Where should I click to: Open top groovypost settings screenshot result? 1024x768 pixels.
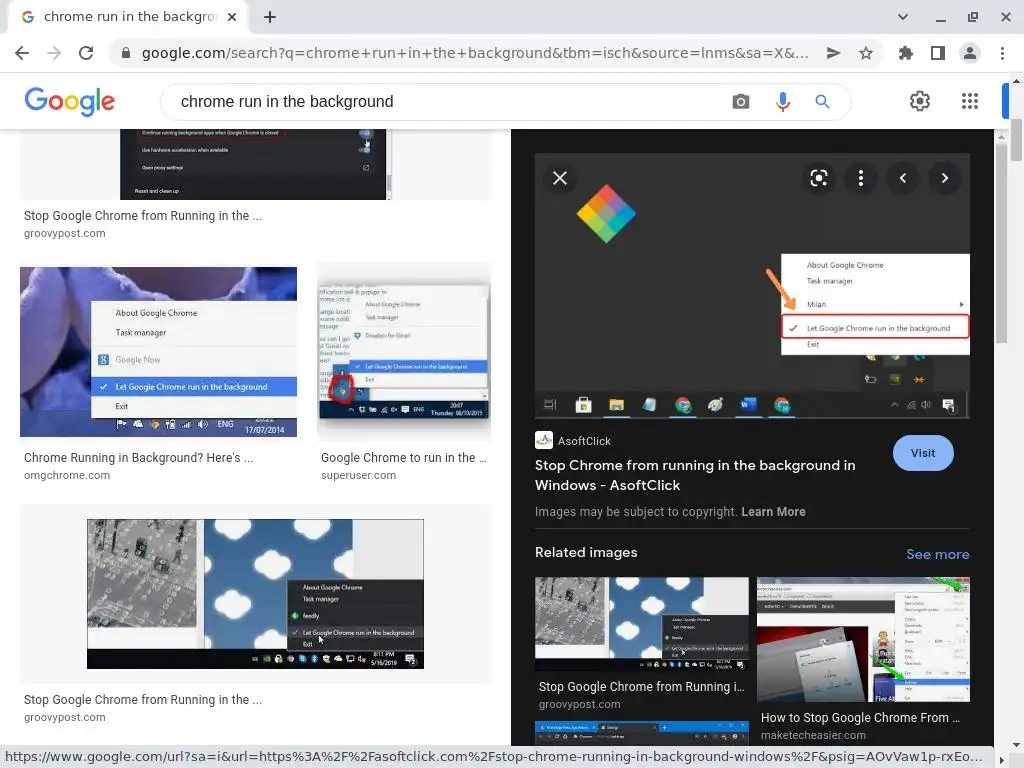(x=255, y=165)
